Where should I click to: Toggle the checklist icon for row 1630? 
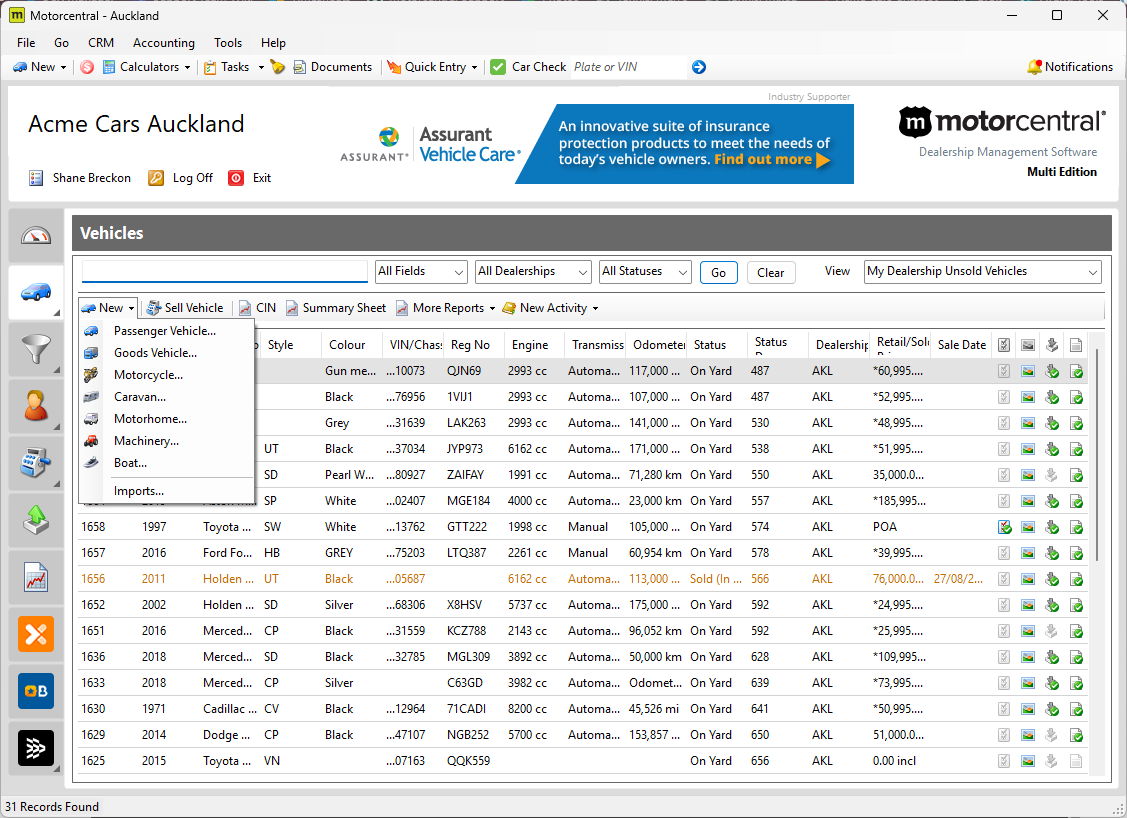click(1004, 709)
